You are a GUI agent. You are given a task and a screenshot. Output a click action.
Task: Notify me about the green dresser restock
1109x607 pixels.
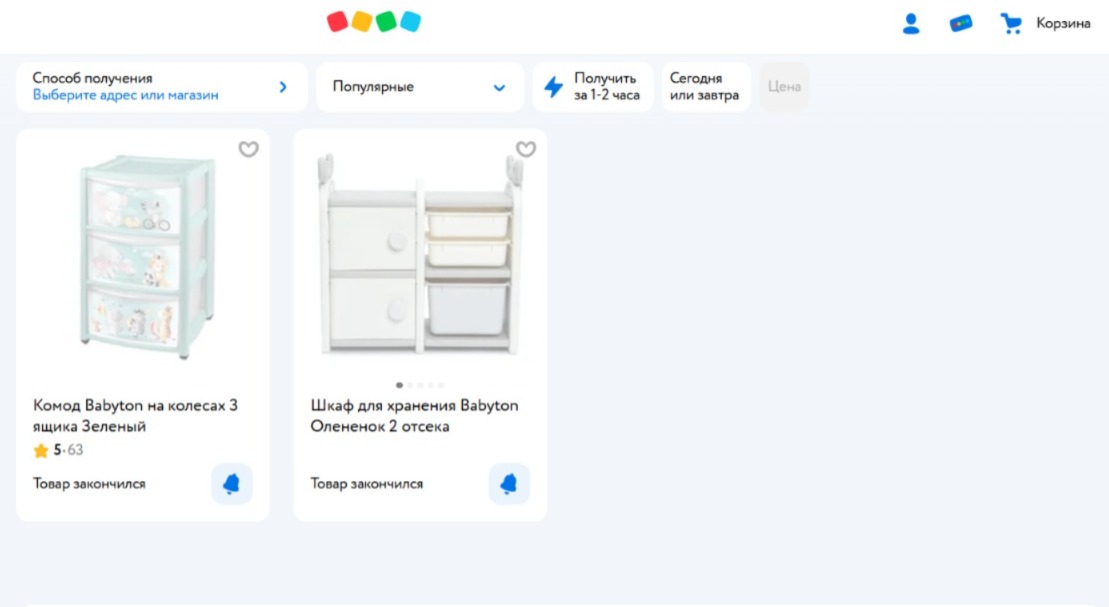(232, 484)
